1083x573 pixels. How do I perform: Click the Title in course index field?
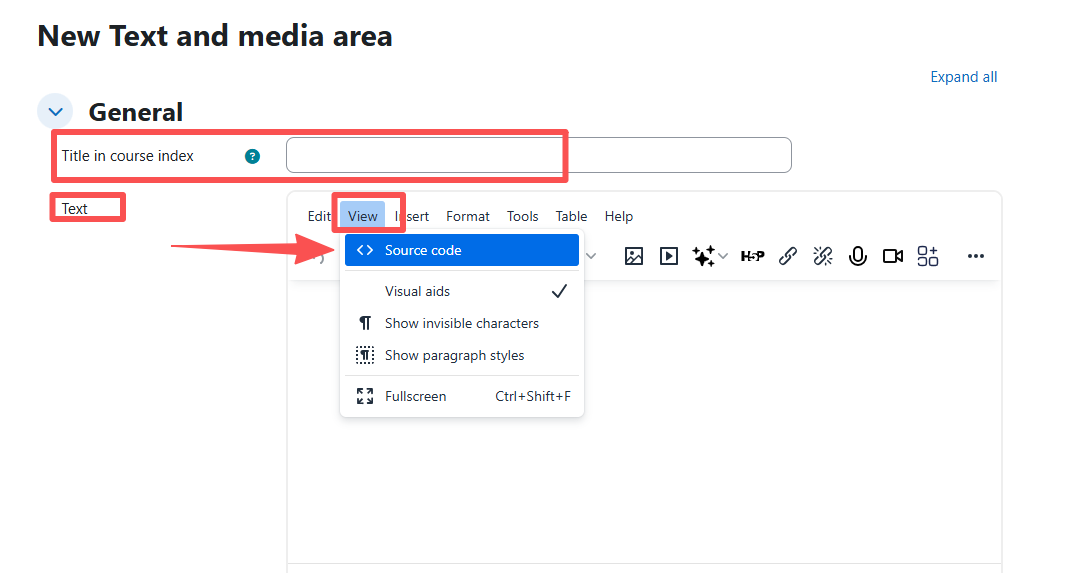(538, 155)
